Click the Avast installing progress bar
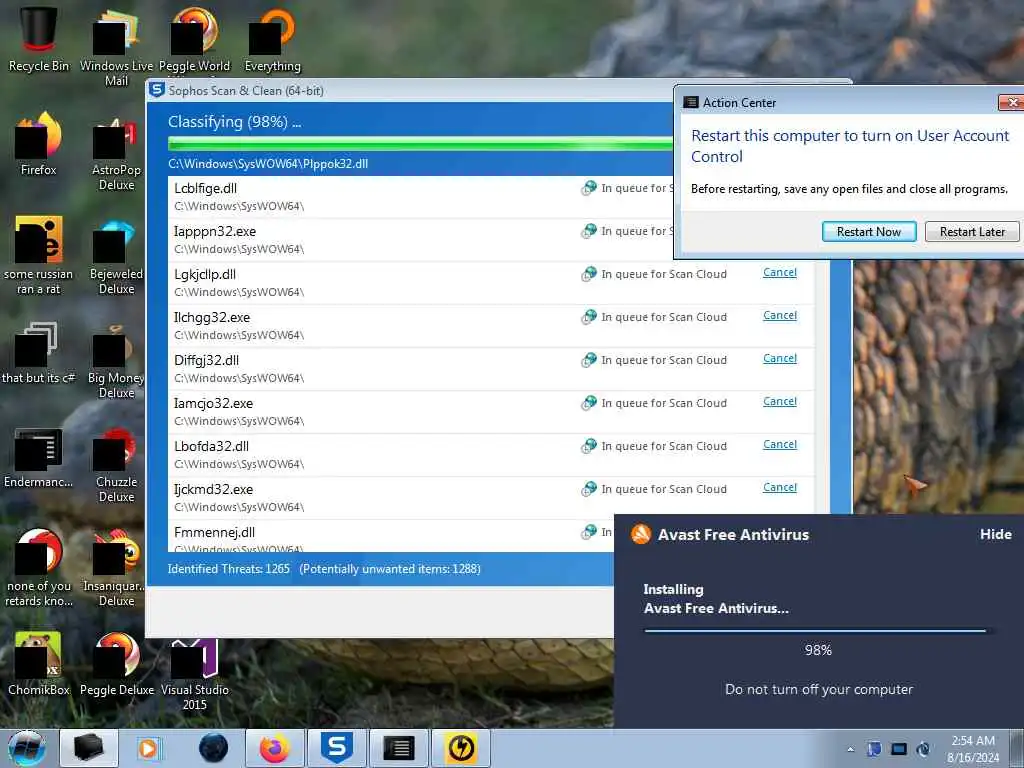 [818, 631]
